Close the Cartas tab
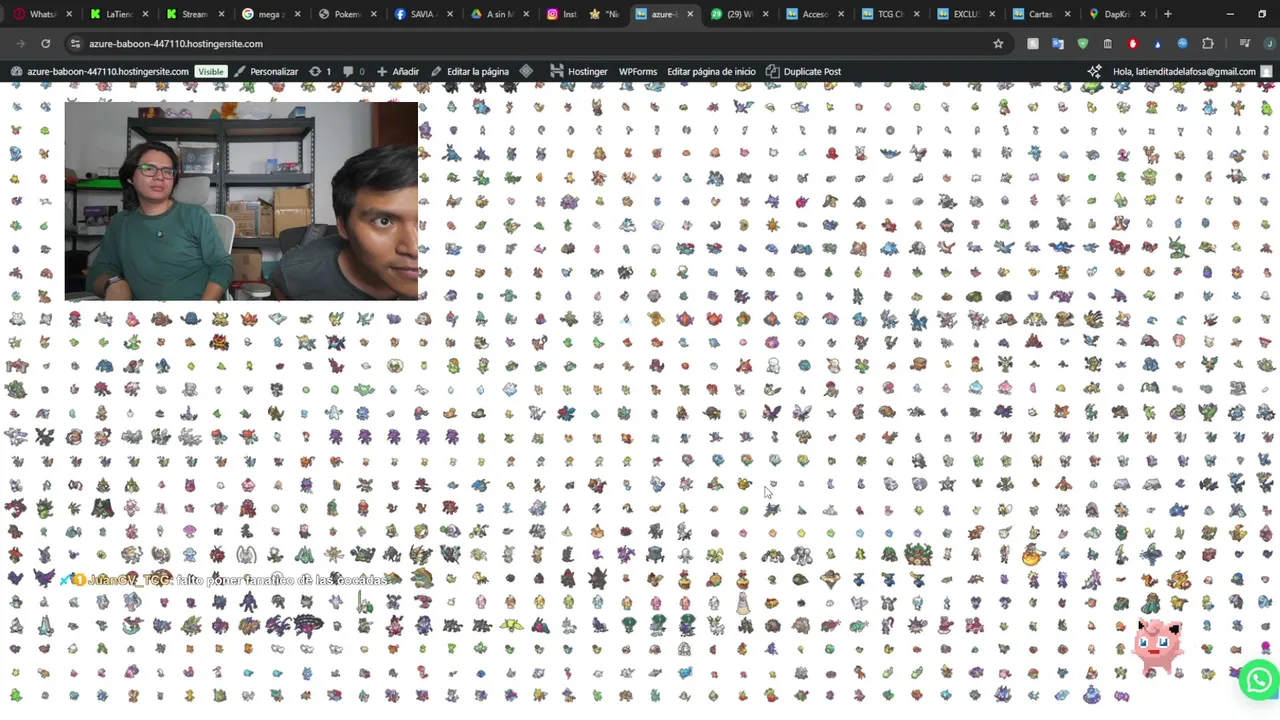This screenshot has width=1280, height=720. (1067, 14)
